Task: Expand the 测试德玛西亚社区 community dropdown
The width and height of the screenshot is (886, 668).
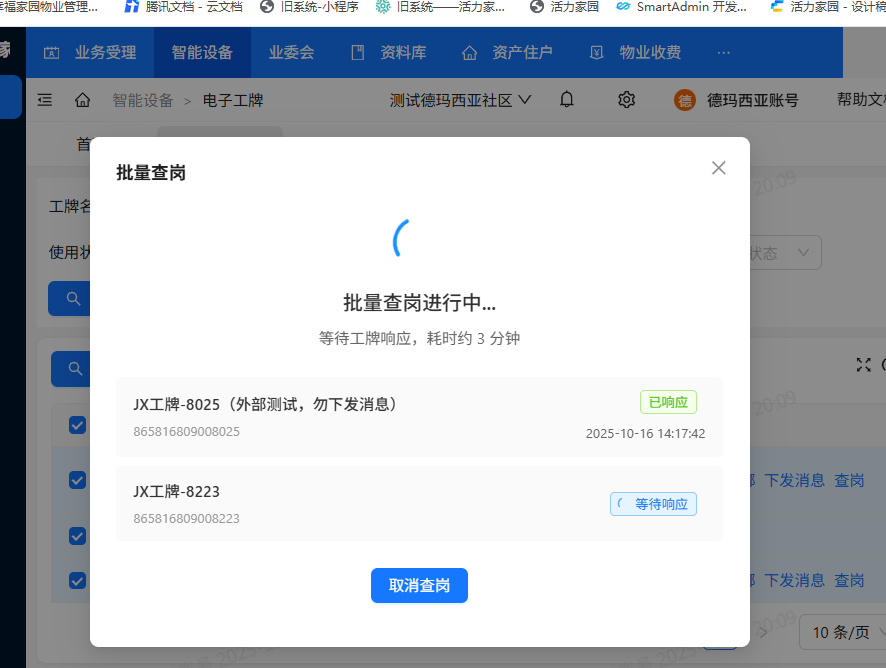Action: point(460,100)
